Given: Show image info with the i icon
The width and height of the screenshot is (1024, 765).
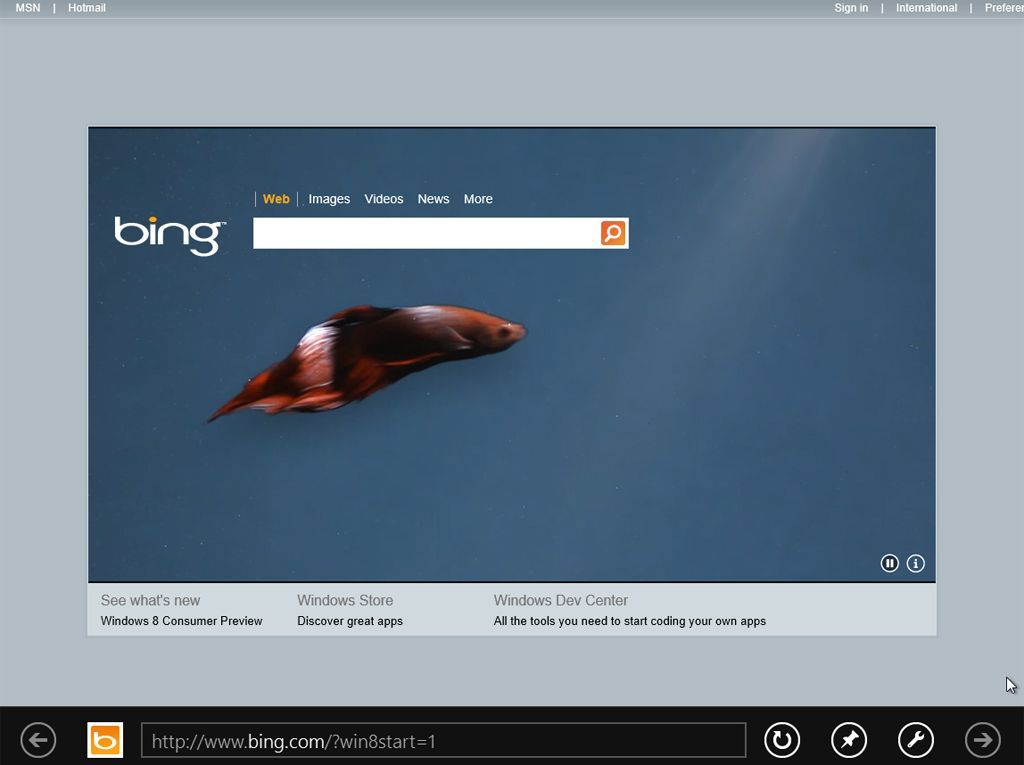Looking at the screenshot, I should pos(916,563).
